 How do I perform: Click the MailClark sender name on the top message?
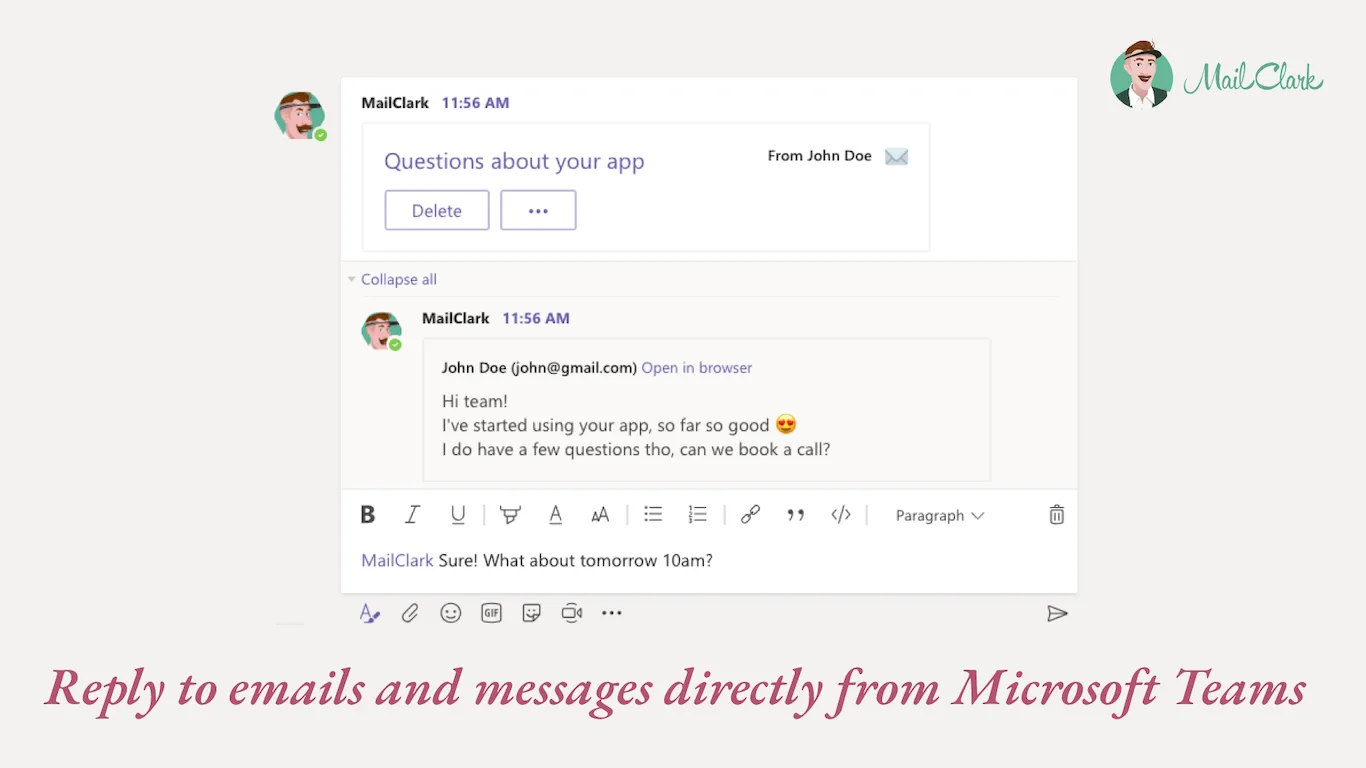[395, 103]
